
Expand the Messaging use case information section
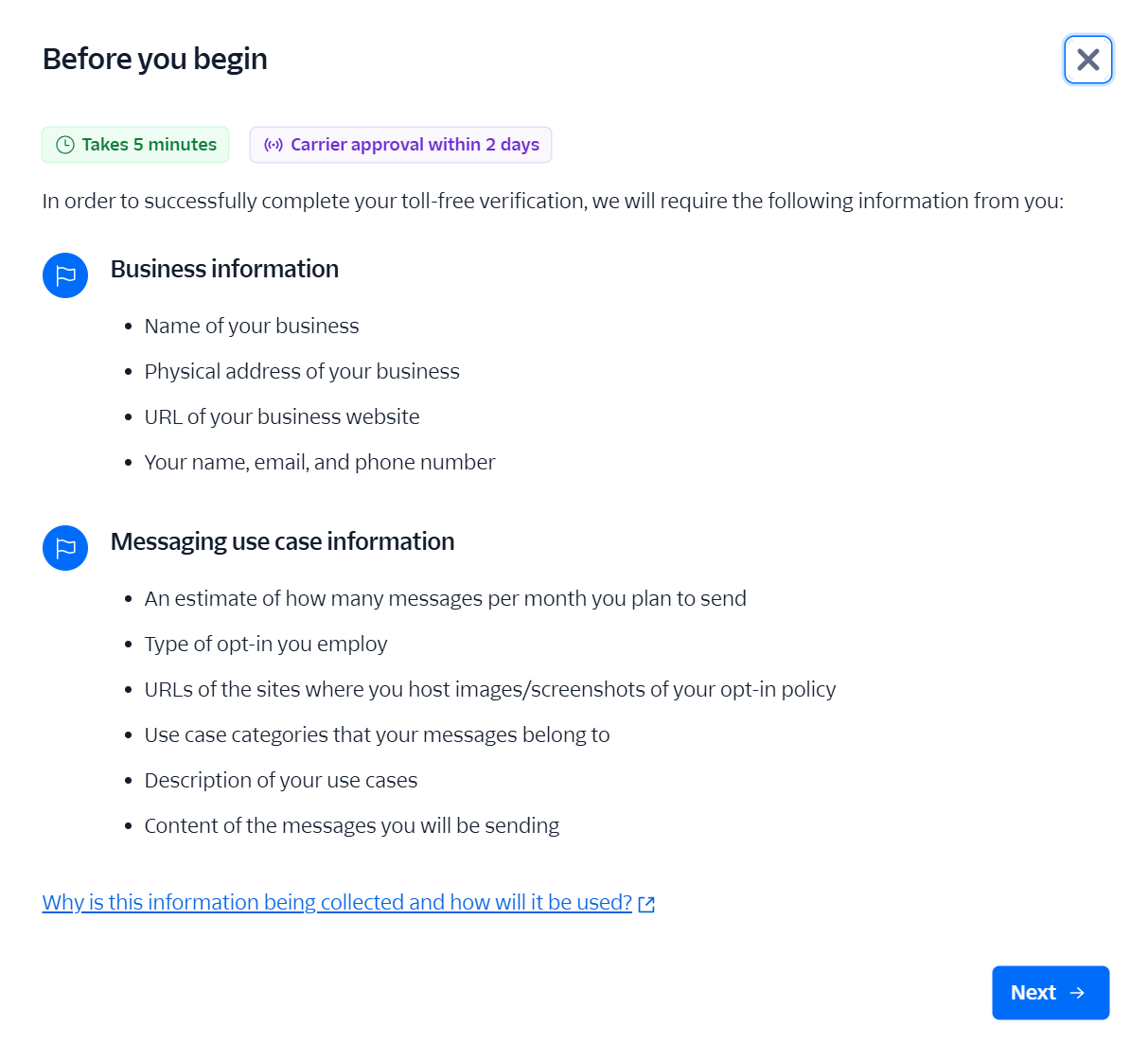tap(282, 541)
